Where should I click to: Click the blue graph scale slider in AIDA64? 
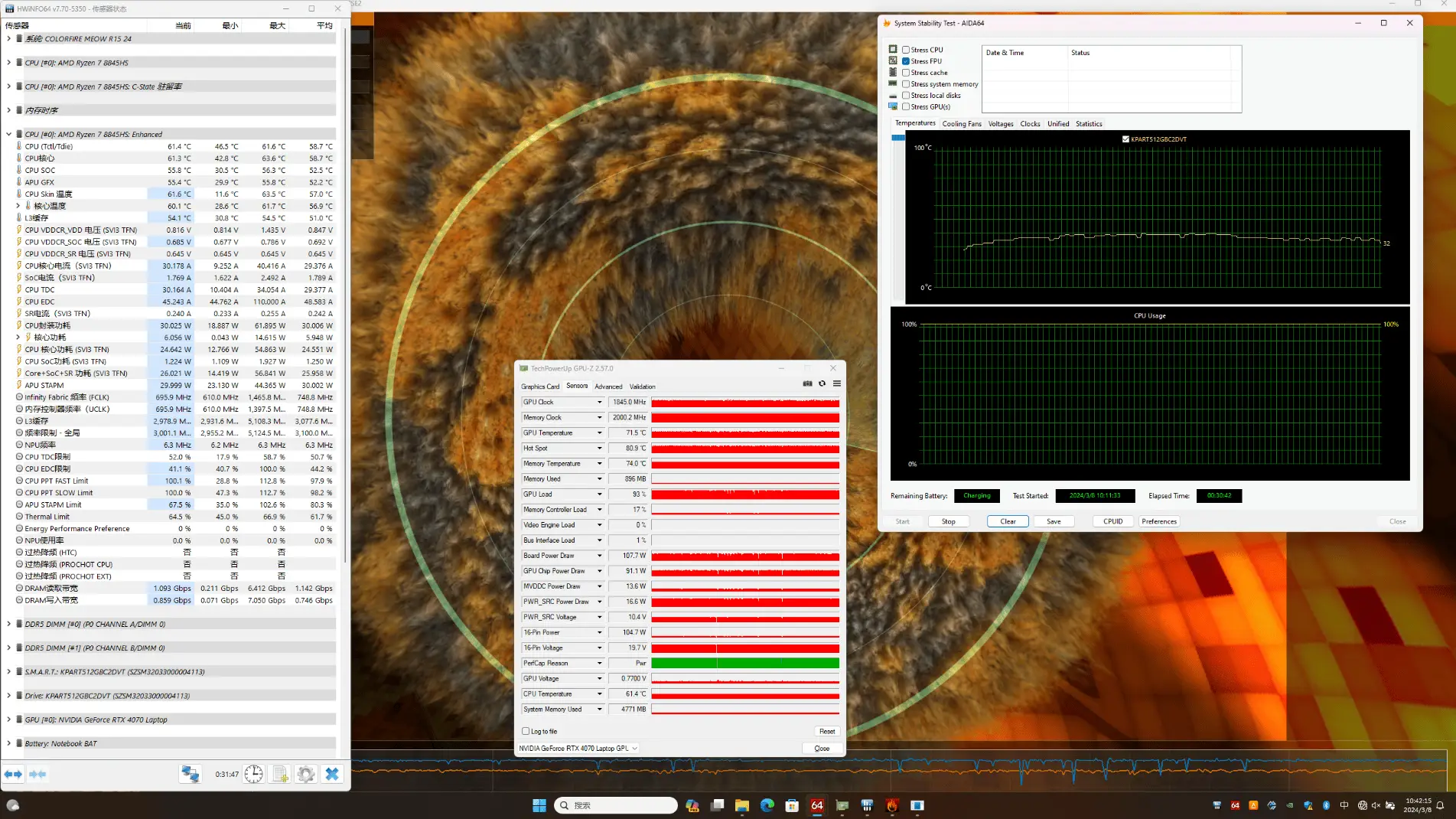click(898, 138)
